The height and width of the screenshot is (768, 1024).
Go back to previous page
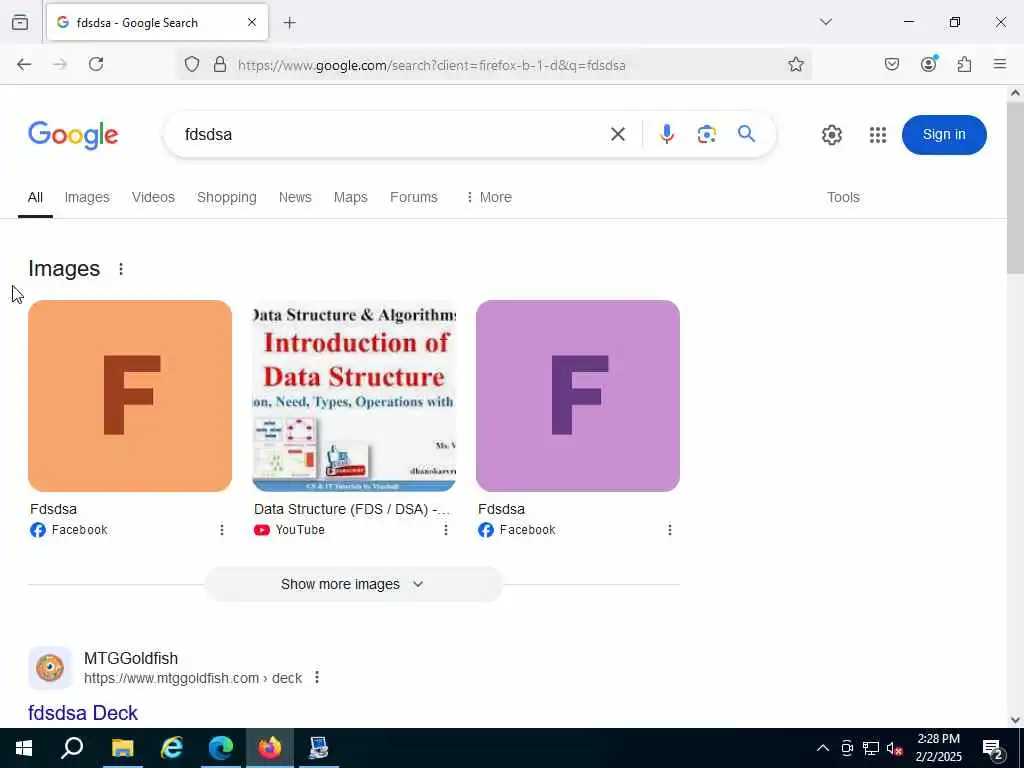(24, 64)
